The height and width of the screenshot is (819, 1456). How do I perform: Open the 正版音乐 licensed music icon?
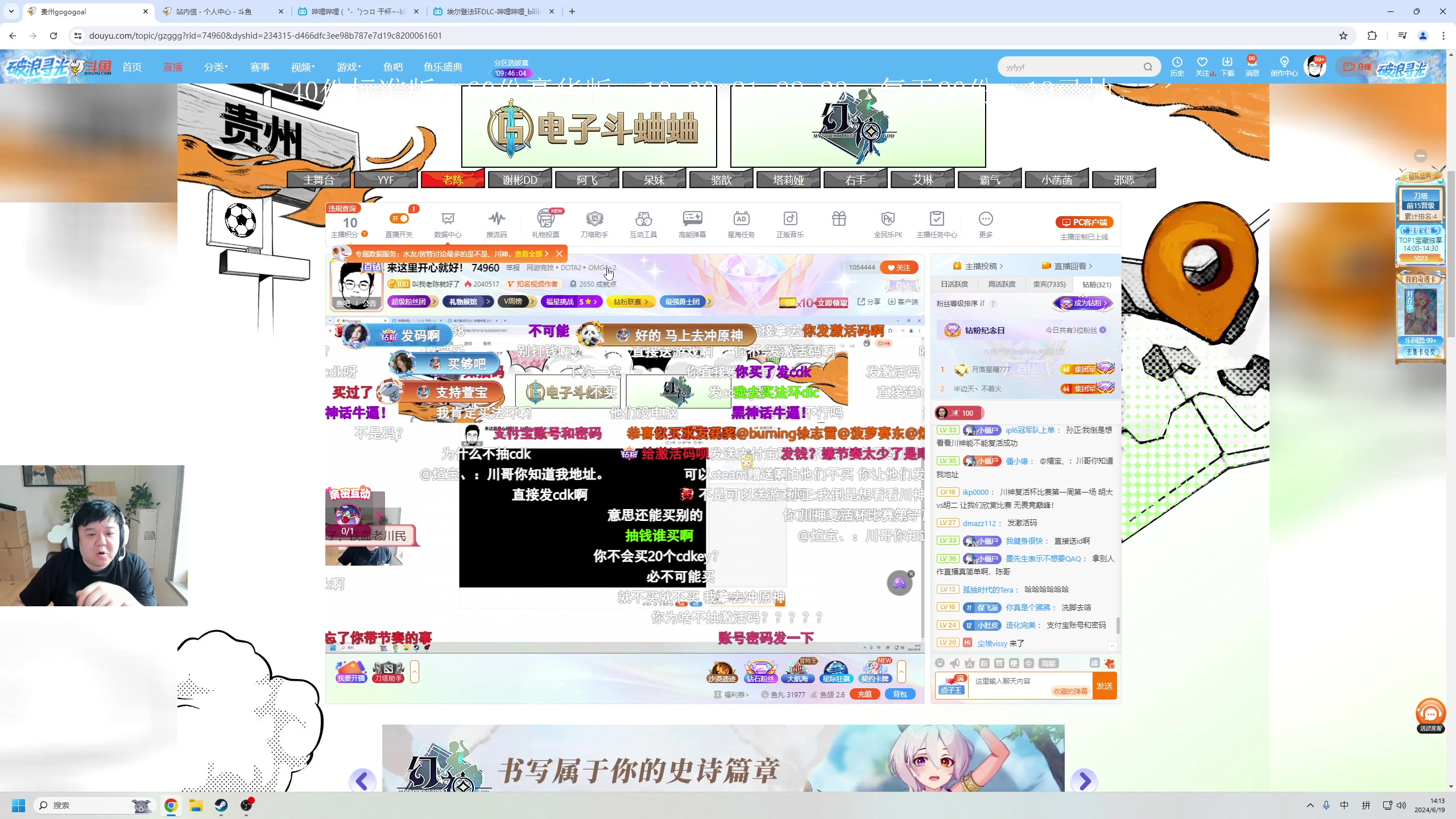click(x=790, y=224)
